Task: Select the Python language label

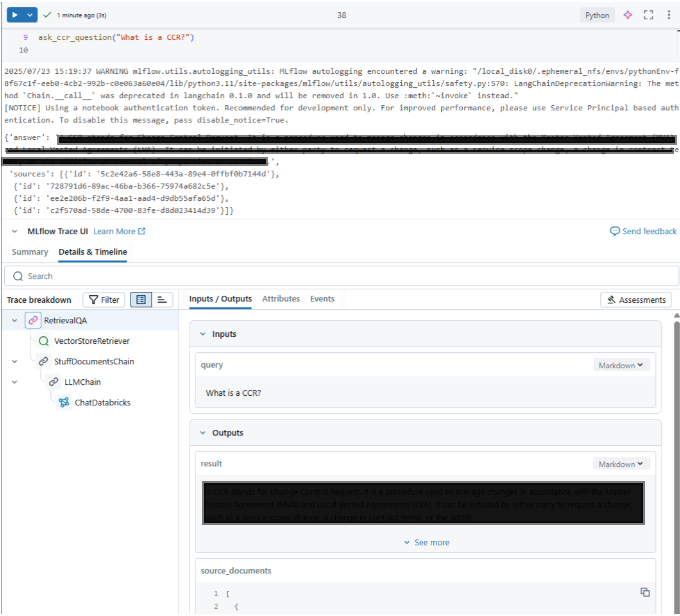Action: click(x=597, y=15)
